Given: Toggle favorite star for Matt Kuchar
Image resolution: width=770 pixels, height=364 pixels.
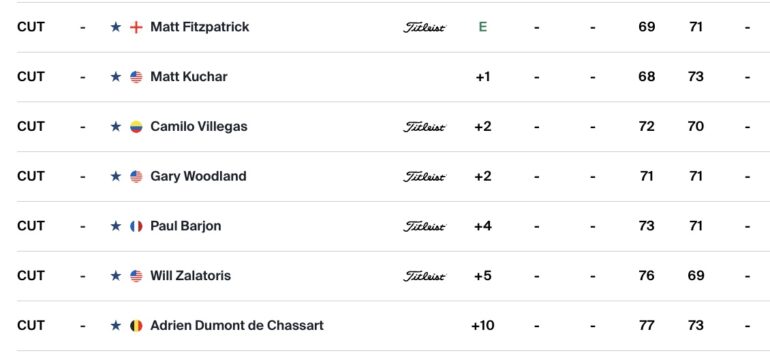Looking at the screenshot, I should coord(115,77).
